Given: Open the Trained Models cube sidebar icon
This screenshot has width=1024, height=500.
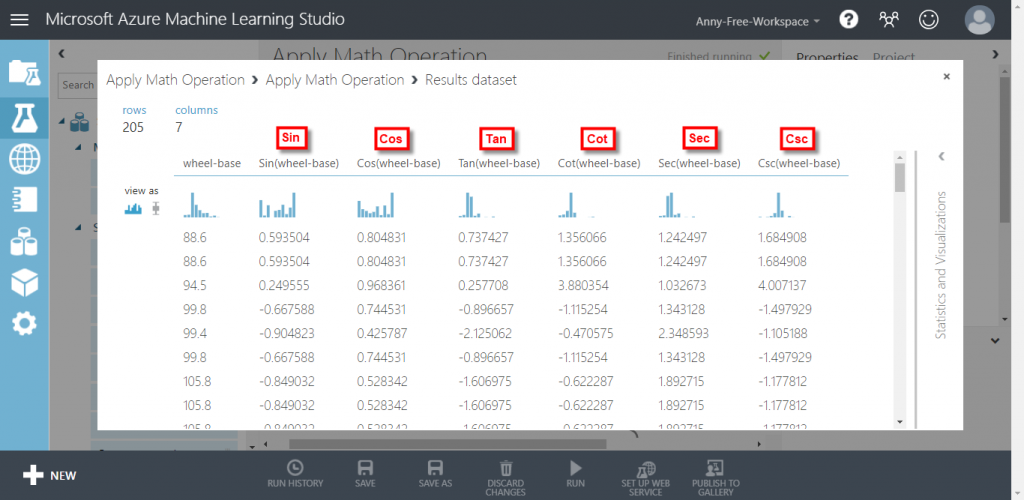Looking at the screenshot, I should tap(24, 282).
